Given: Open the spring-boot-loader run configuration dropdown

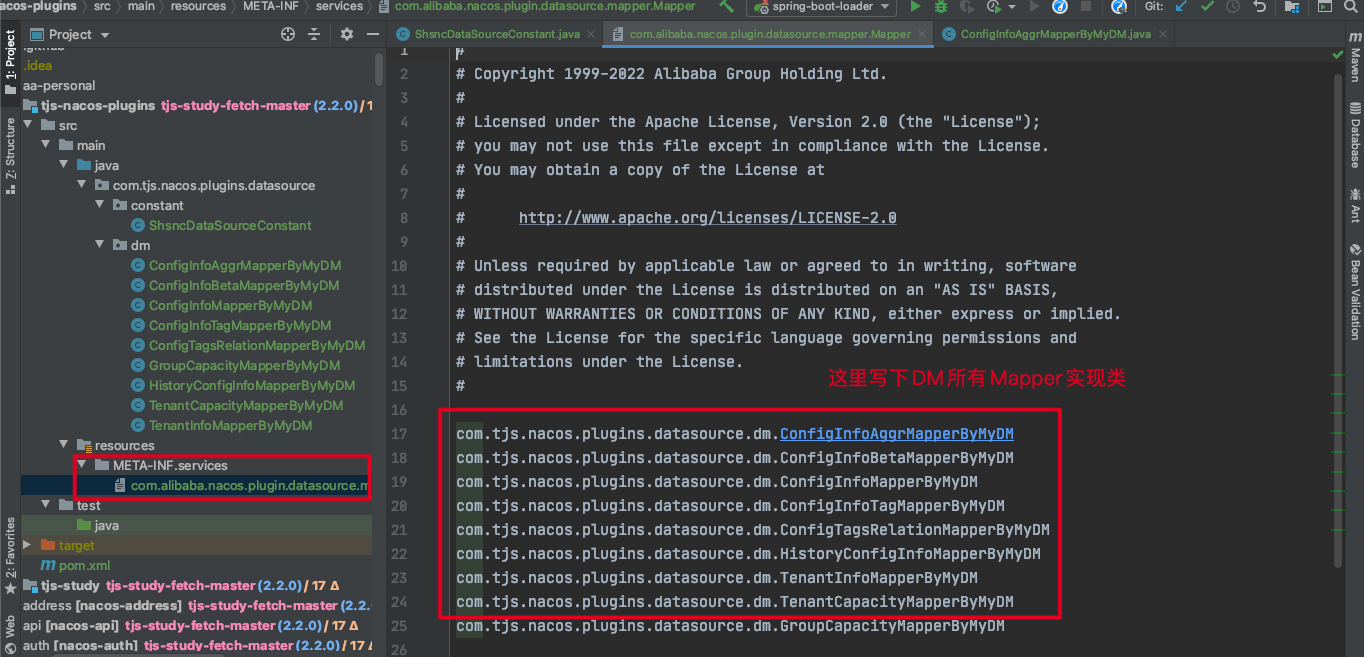Looking at the screenshot, I should click(x=886, y=7).
